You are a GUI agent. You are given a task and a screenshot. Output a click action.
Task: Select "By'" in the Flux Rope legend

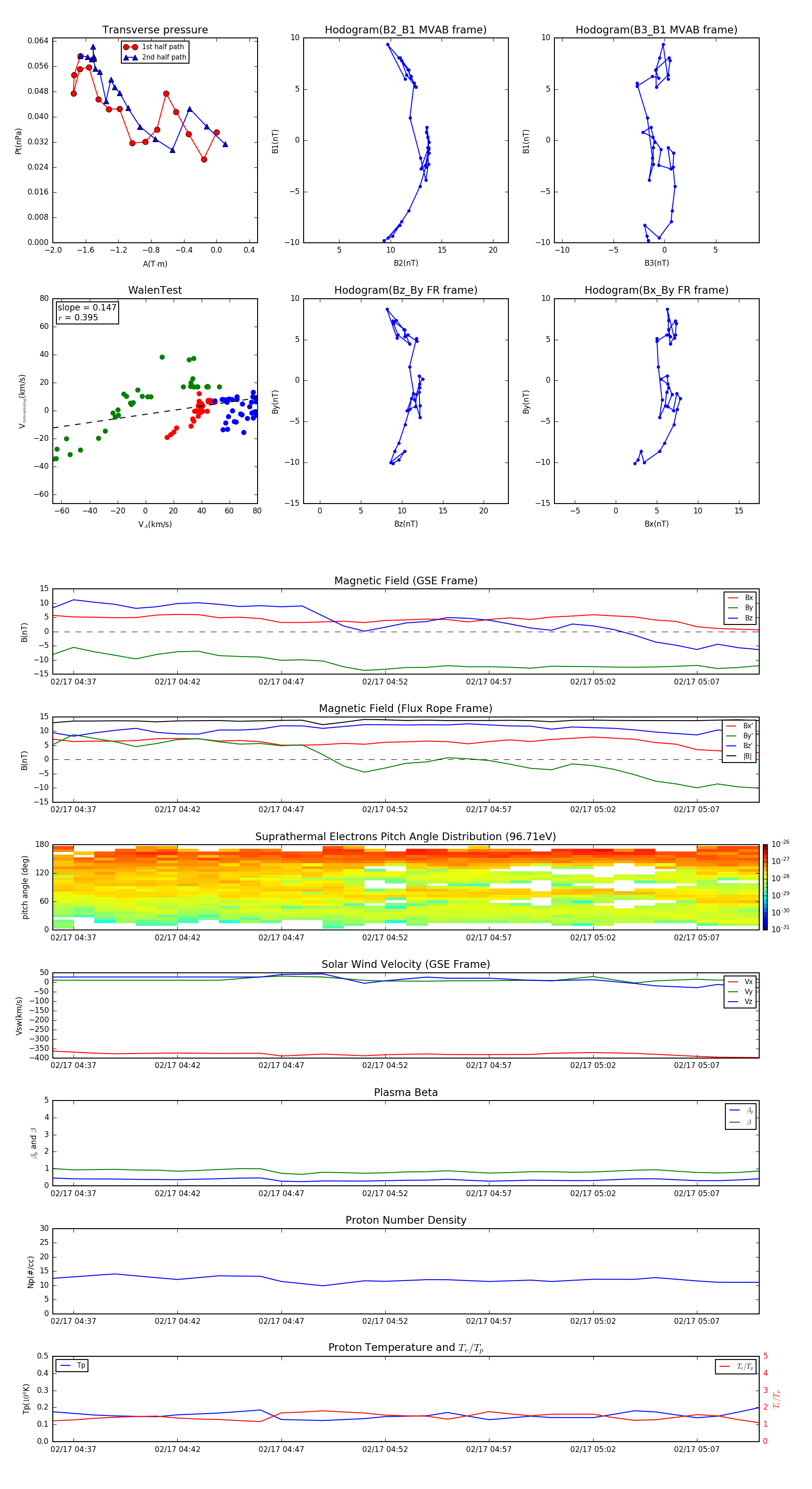(x=739, y=736)
